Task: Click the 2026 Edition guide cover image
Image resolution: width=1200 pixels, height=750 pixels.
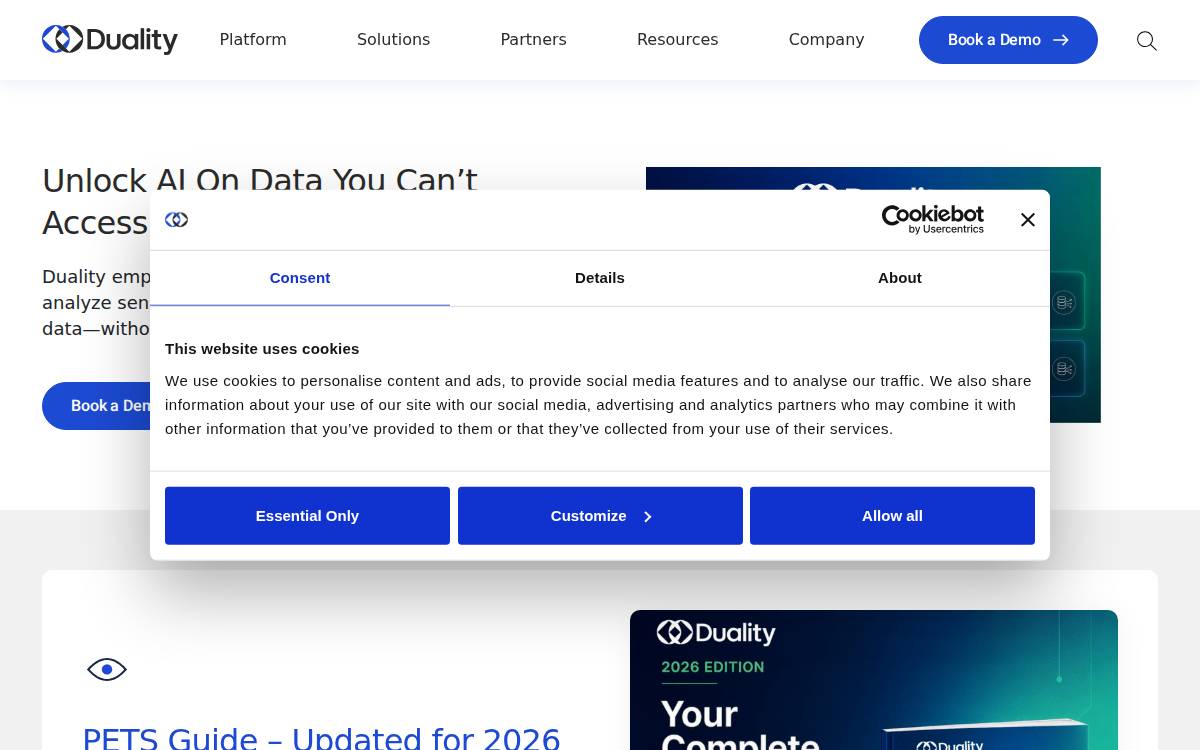Action: 874,680
